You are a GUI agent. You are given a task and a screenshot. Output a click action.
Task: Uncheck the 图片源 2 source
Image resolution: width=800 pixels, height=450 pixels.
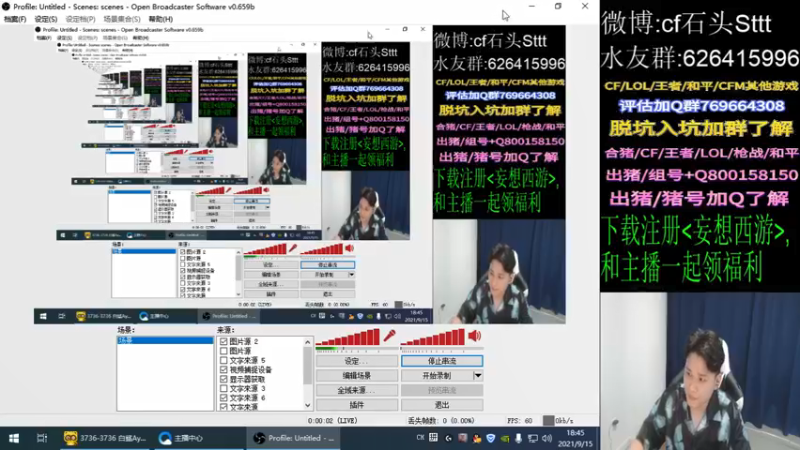coord(223,341)
